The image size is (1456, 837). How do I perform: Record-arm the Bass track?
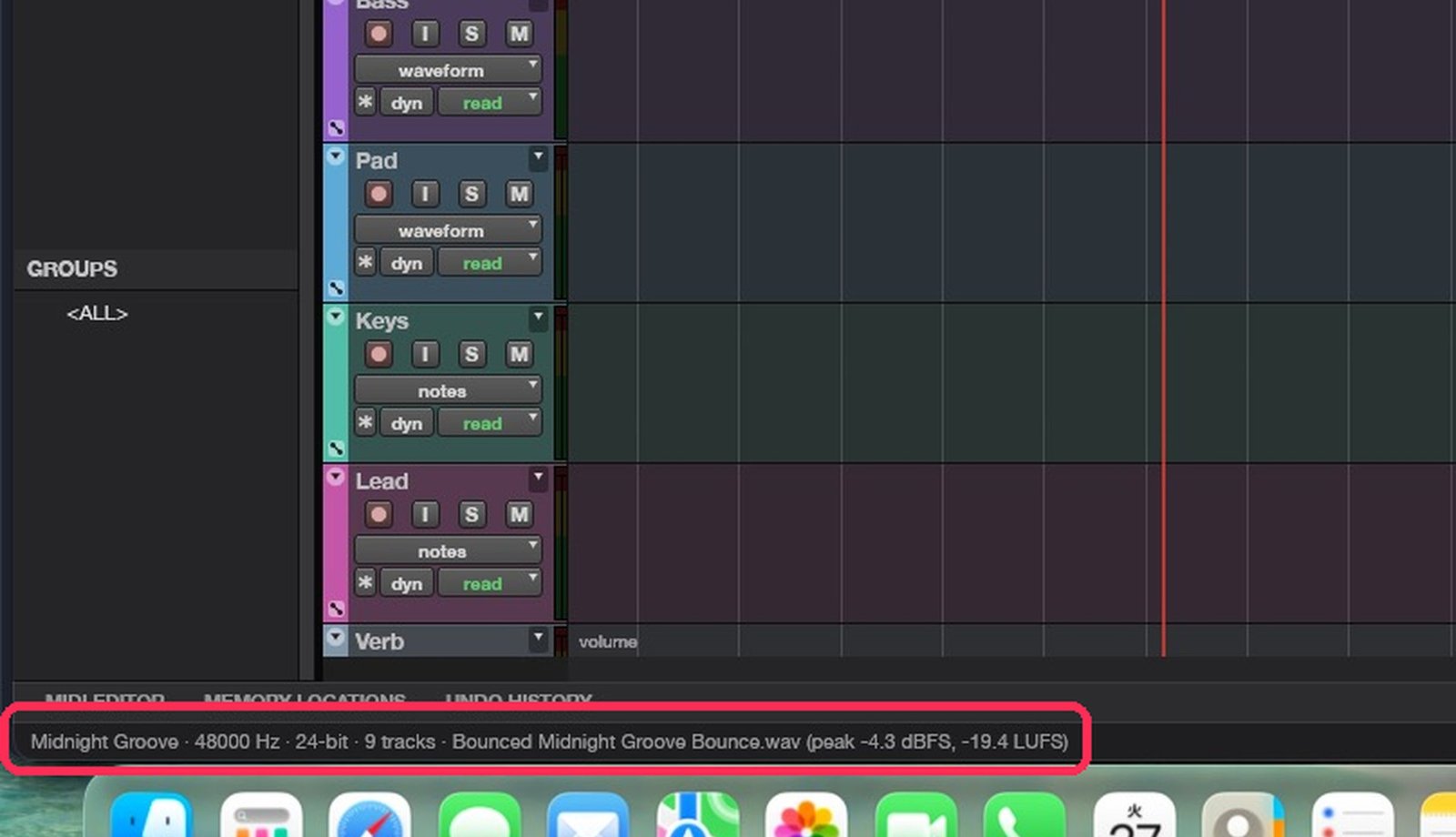379,34
